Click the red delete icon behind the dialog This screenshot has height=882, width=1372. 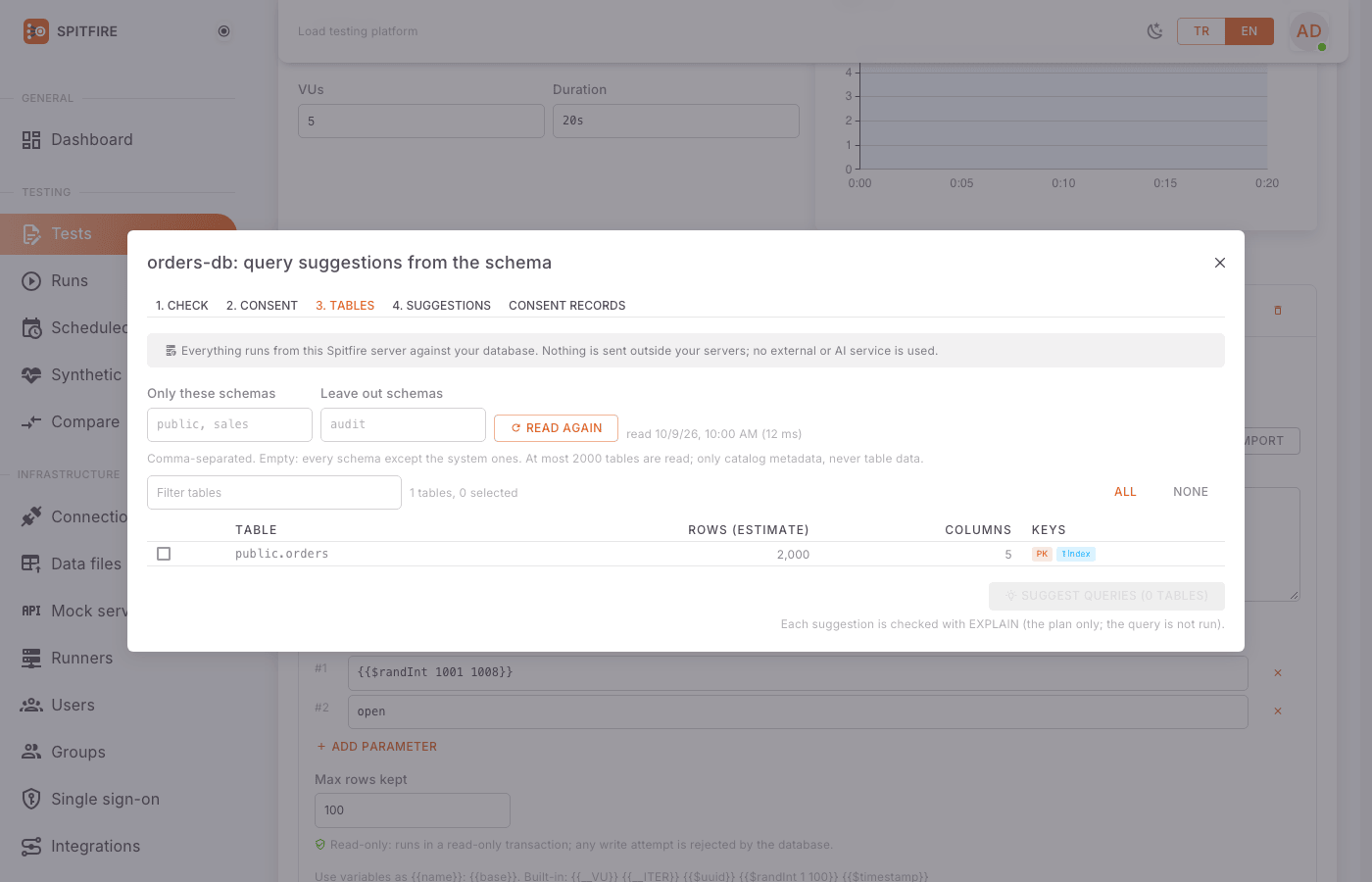click(1278, 311)
